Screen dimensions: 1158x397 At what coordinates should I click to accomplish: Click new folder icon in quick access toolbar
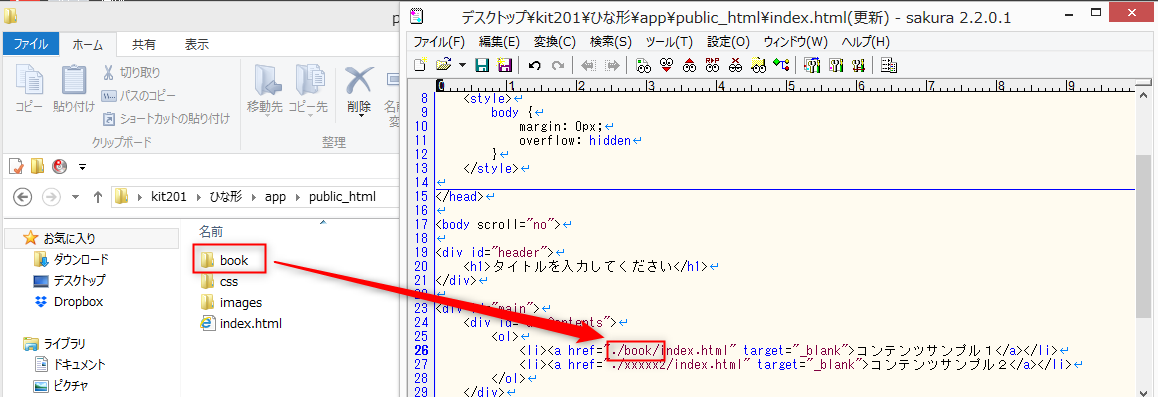38,166
